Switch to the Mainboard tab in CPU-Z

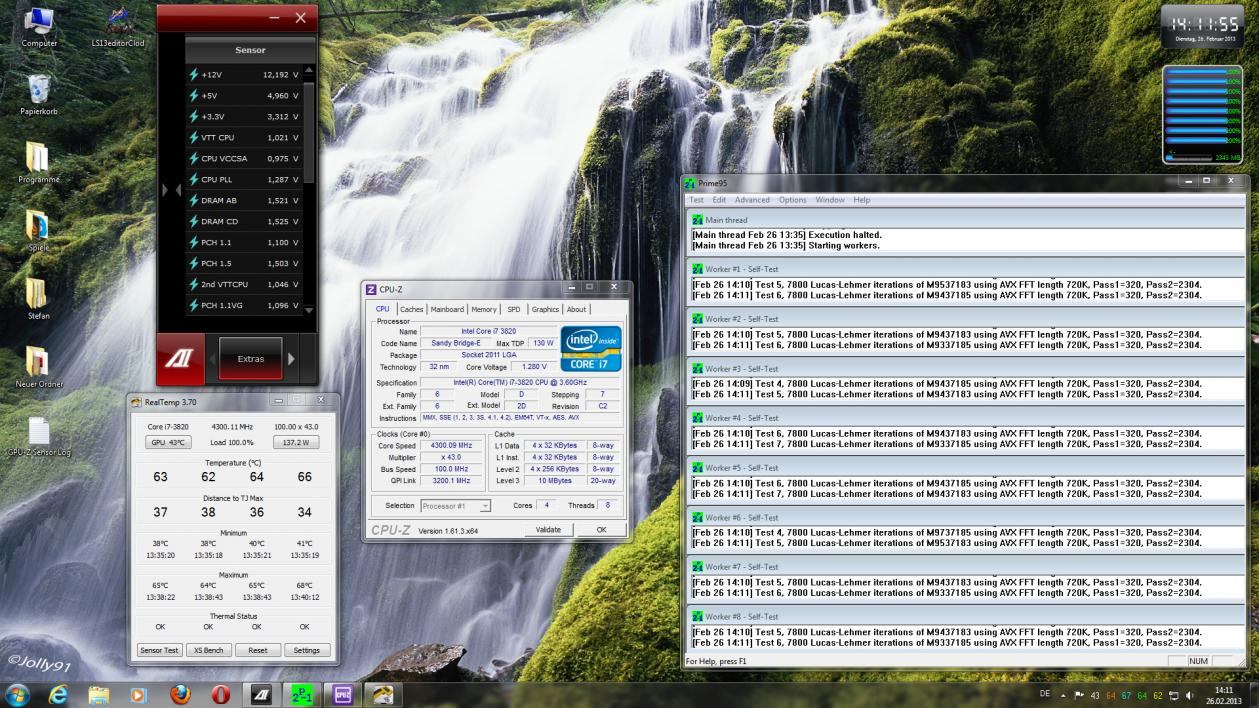[x=447, y=310]
